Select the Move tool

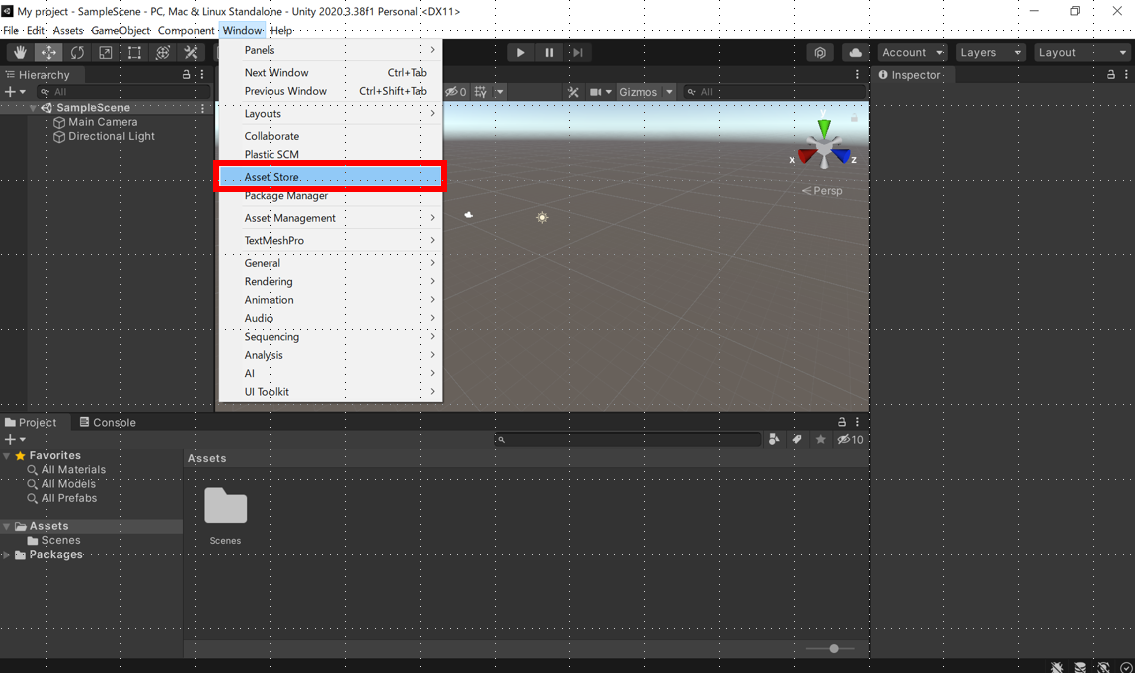(48, 52)
